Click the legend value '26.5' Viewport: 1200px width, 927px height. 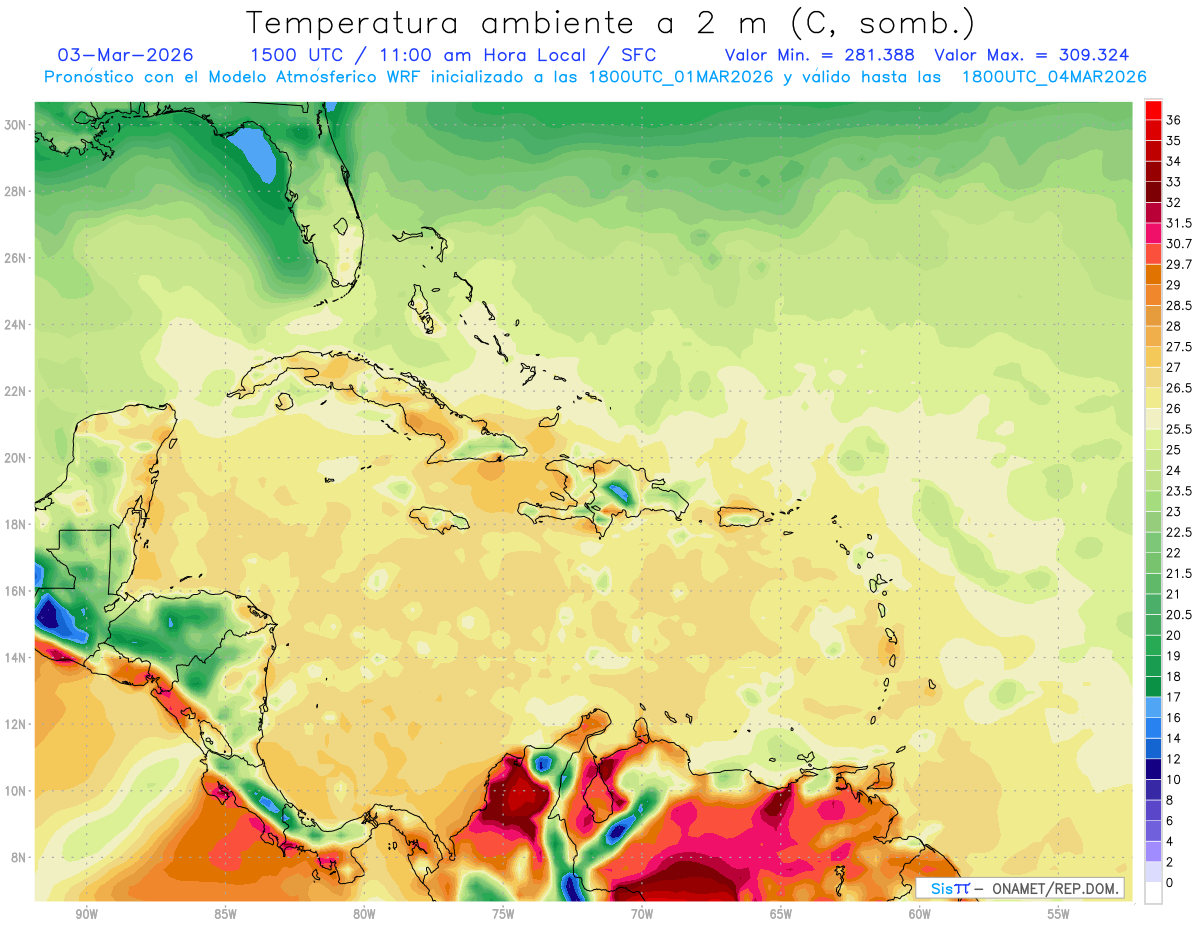click(1179, 388)
